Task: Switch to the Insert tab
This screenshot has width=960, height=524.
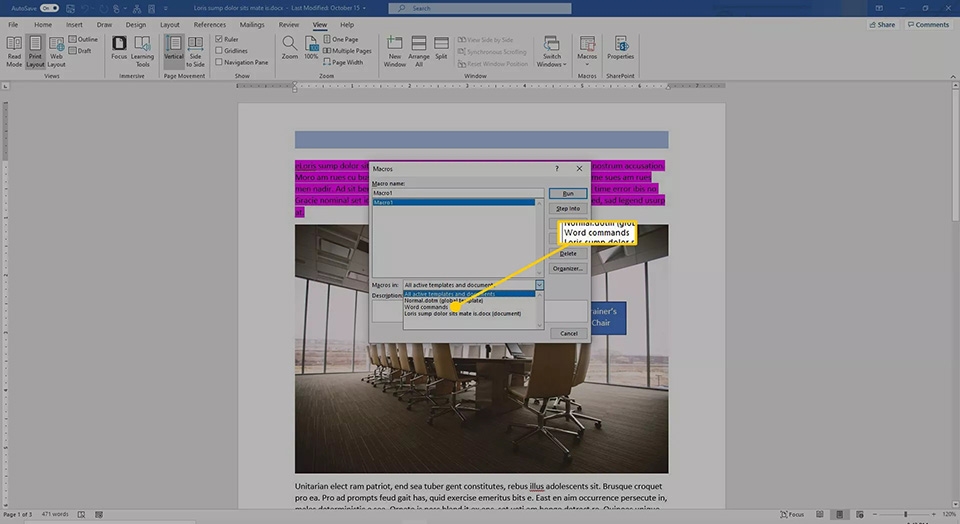Action: click(x=74, y=24)
